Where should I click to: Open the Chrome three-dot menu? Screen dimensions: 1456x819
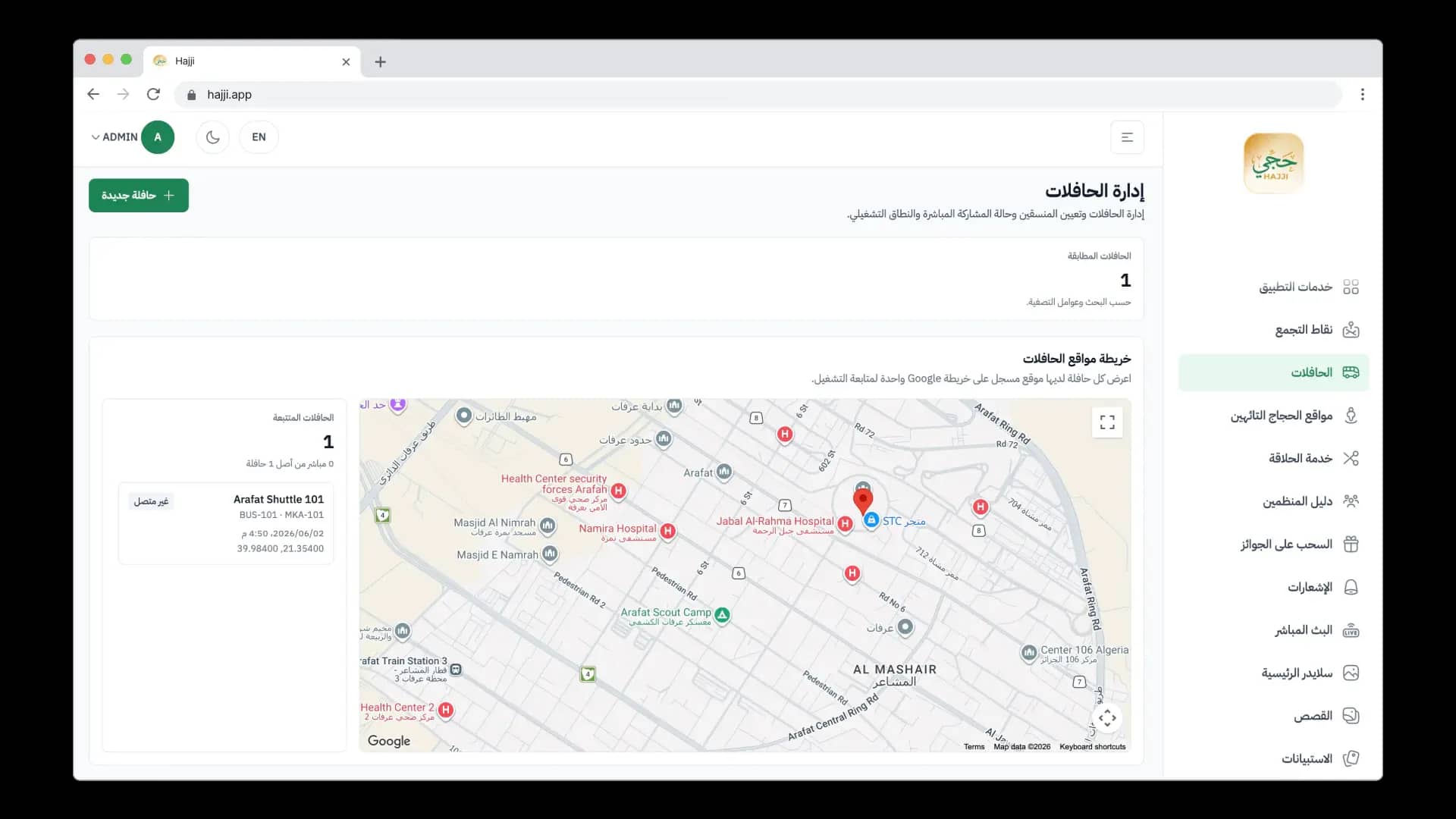point(1362,94)
